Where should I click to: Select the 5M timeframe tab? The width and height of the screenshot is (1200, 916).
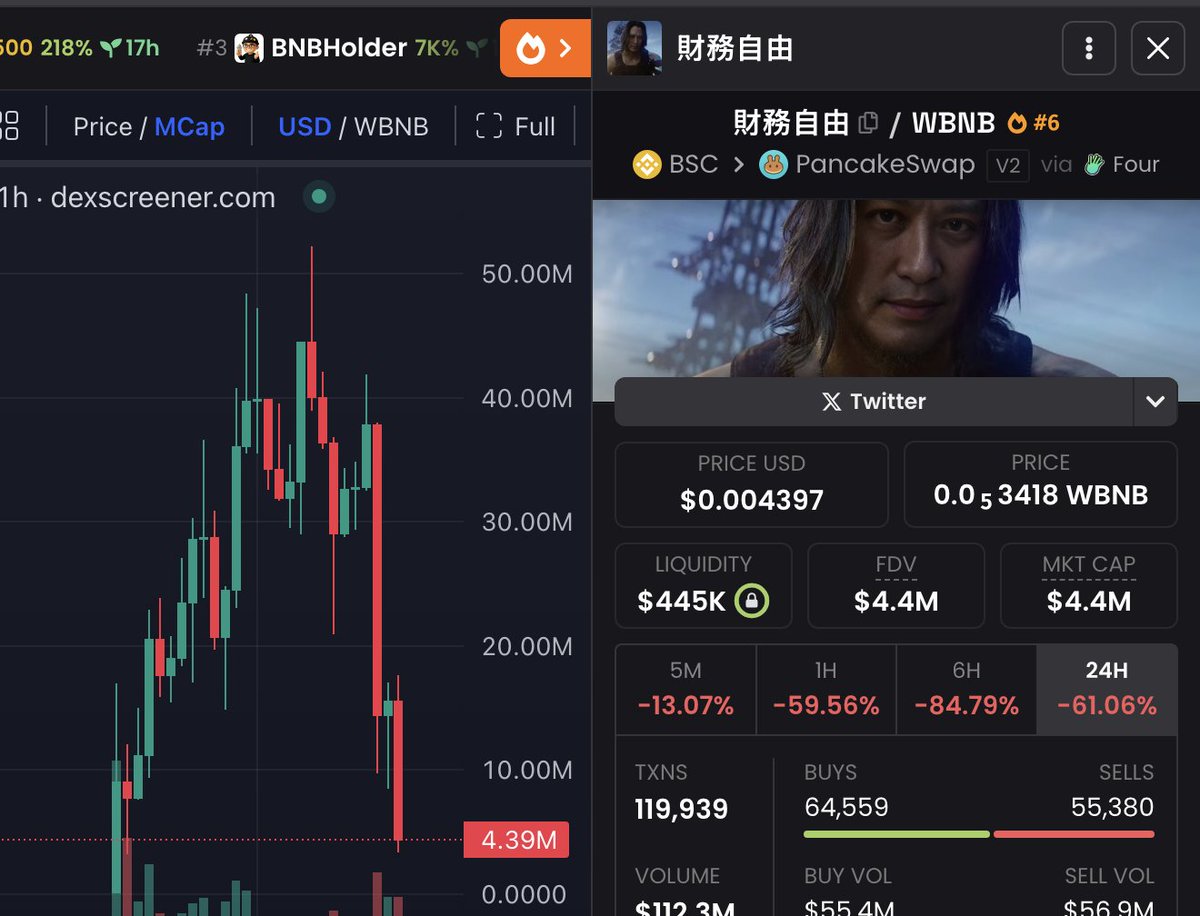click(686, 690)
